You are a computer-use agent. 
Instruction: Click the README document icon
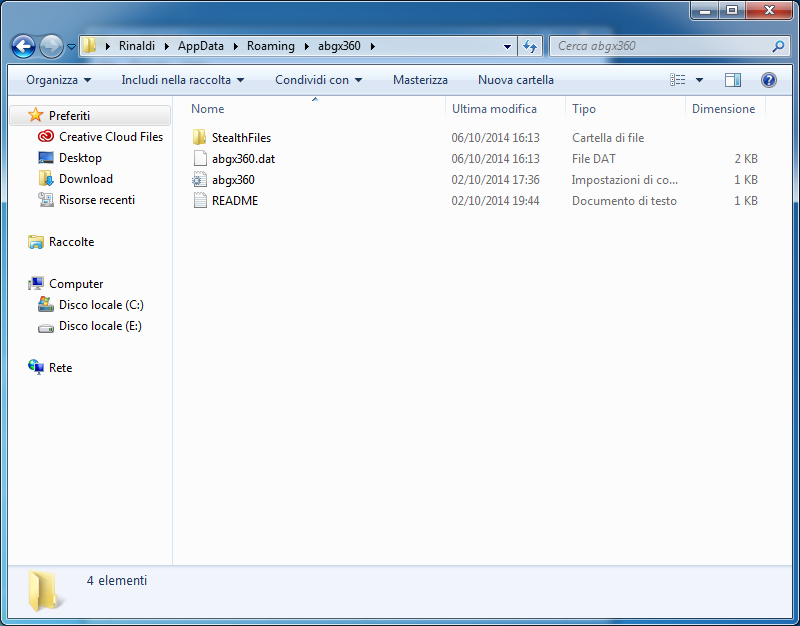click(200, 201)
